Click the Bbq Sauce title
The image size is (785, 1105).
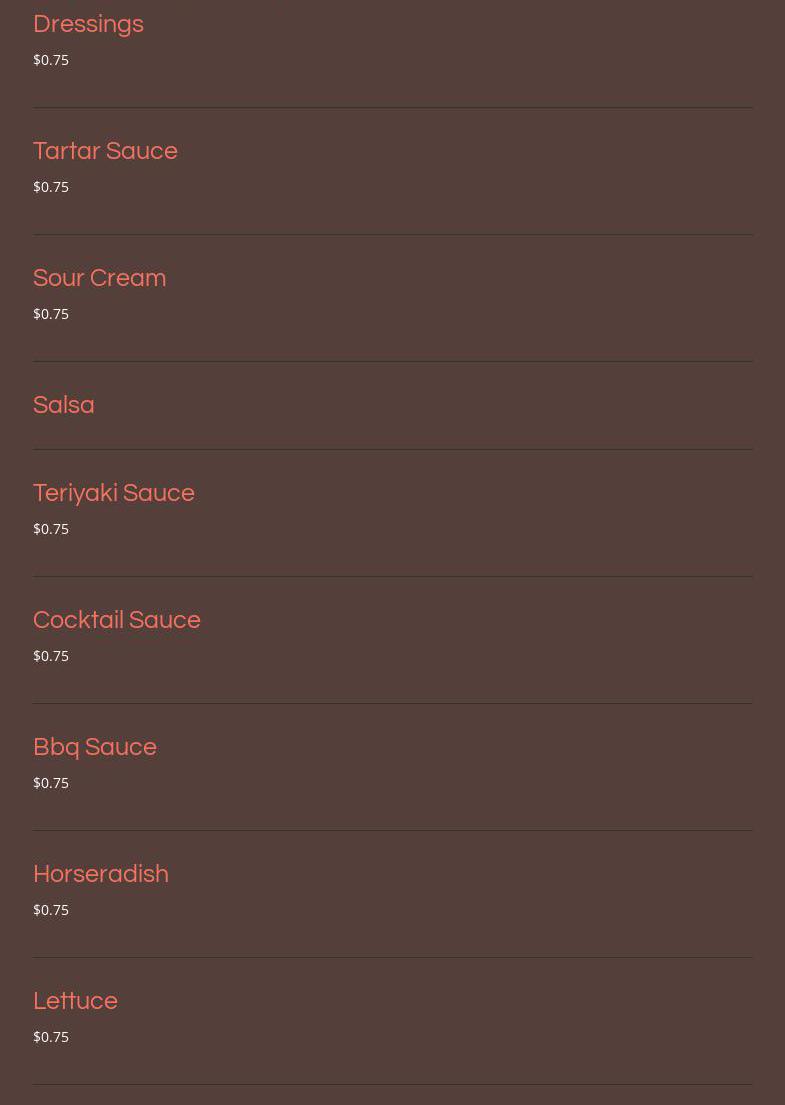coord(95,747)
